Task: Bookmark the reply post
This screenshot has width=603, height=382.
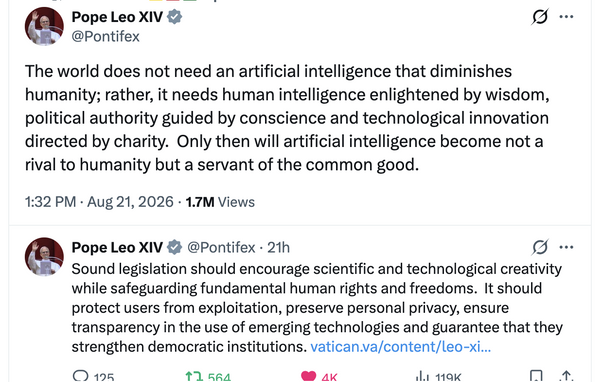Action: (536, 376)
